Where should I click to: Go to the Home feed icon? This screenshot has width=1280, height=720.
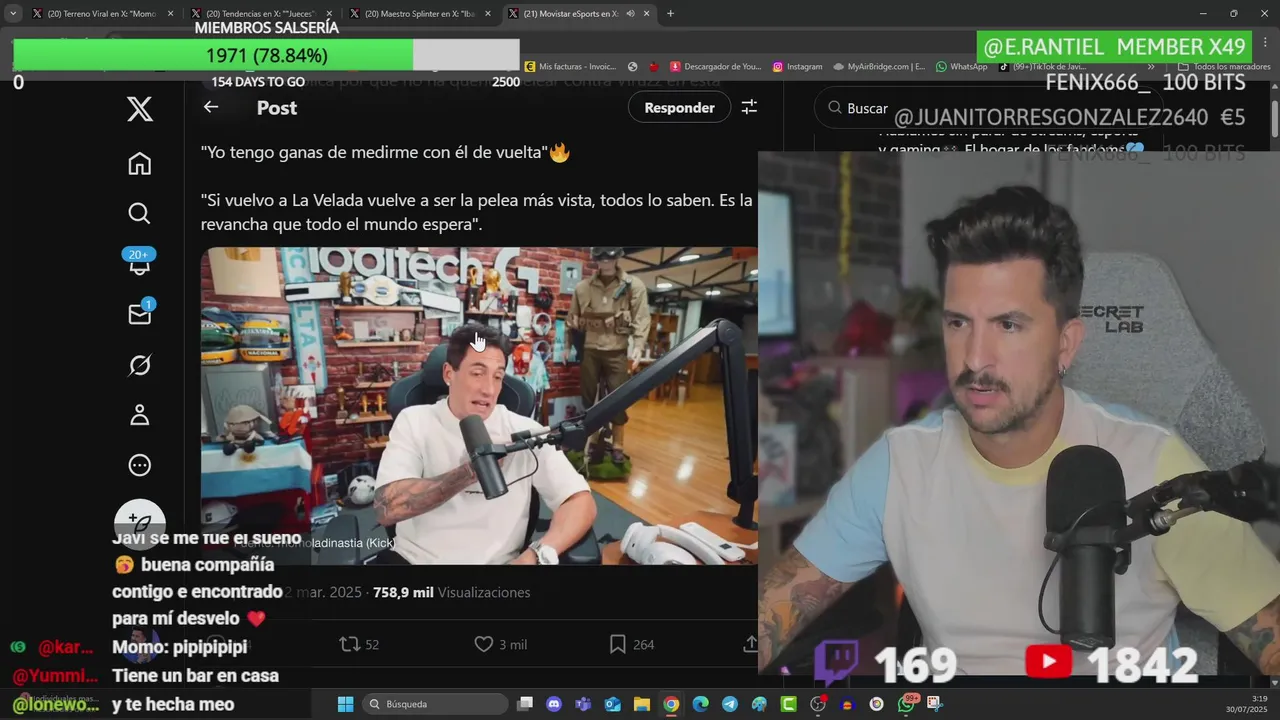point(140,163)
